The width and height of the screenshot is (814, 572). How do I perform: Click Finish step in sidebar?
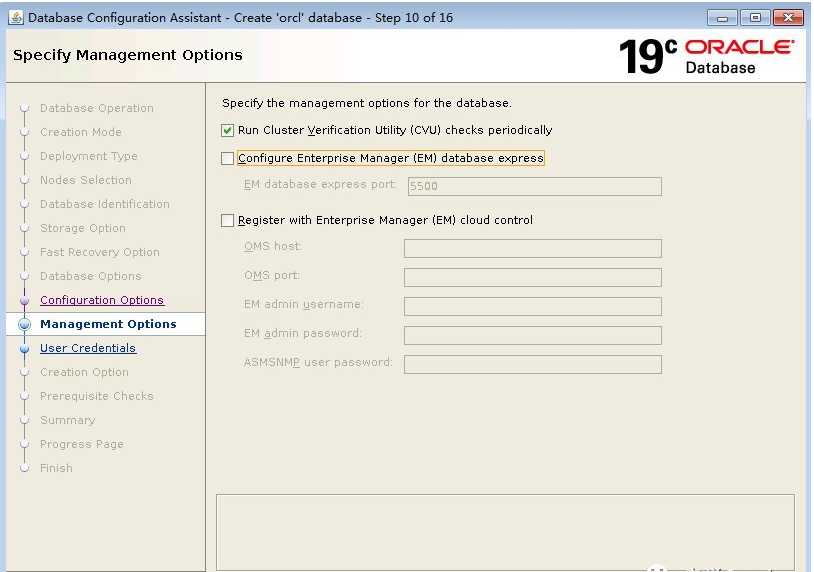(56, 468)
